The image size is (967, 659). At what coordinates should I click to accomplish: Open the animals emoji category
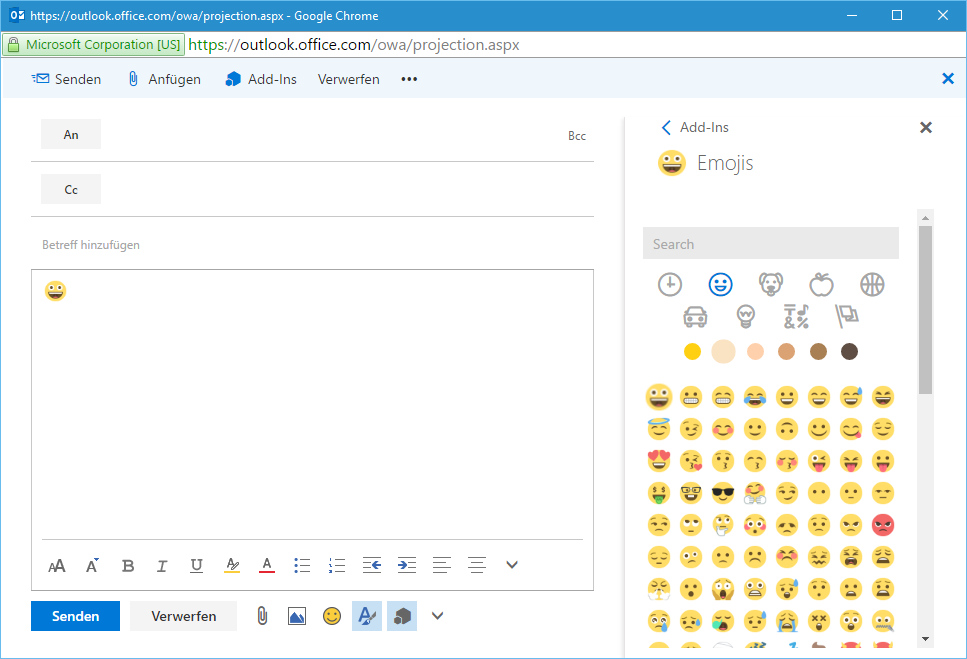[x=771, y=284]
